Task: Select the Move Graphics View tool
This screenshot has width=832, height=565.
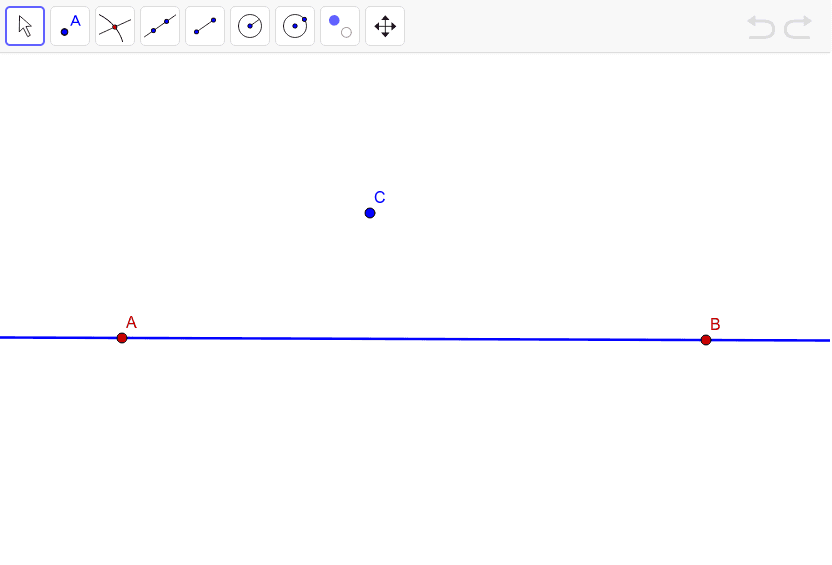Action: point(385,26)
